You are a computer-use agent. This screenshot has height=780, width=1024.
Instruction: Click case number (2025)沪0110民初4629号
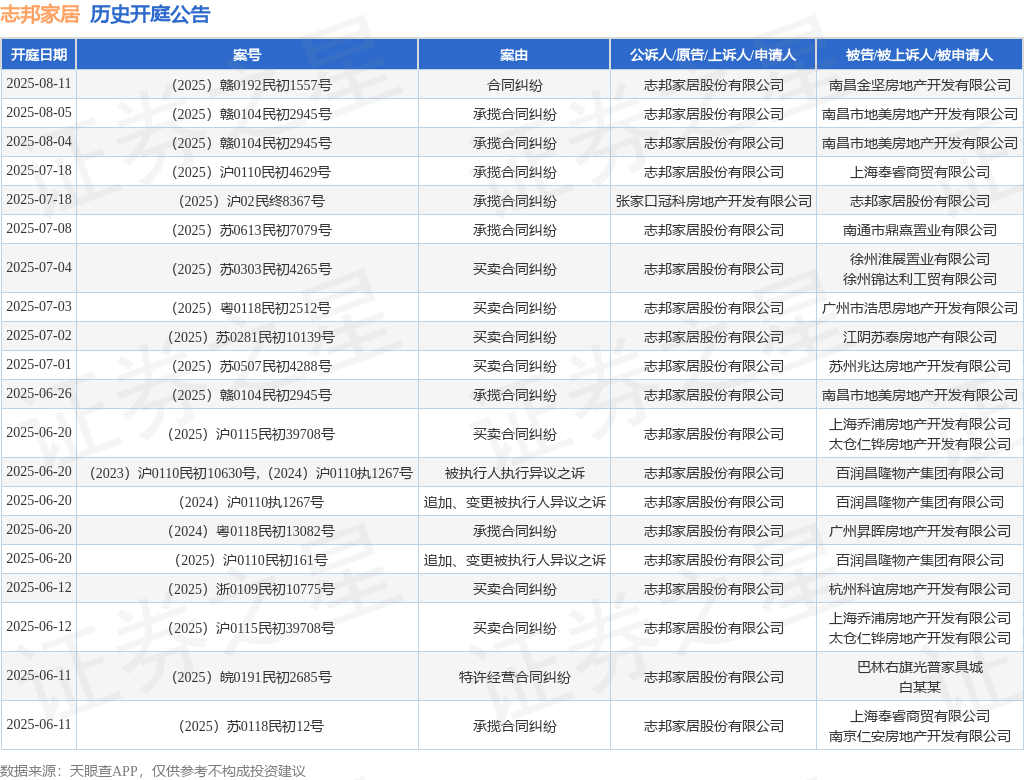(x=251, y=172)
